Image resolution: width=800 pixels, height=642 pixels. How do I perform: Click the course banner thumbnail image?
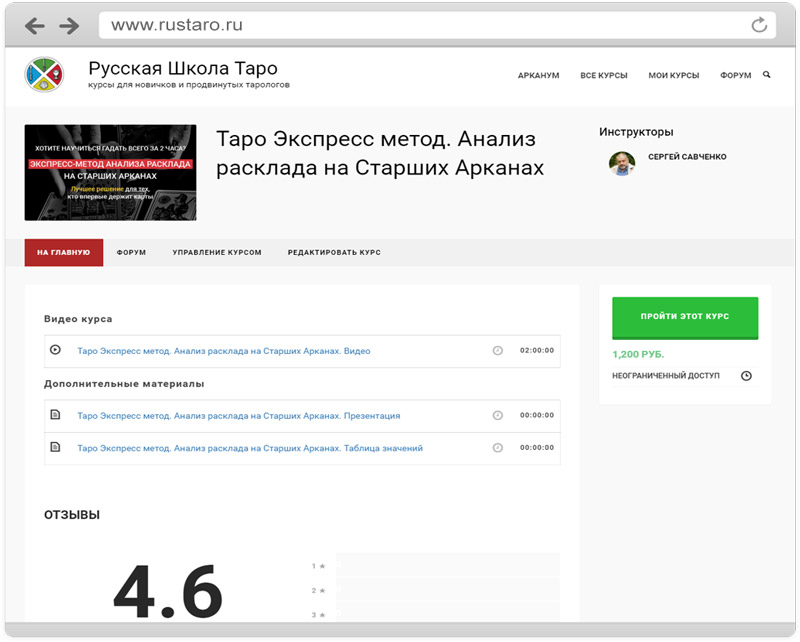pyautogui.click(x=110, y=172)
